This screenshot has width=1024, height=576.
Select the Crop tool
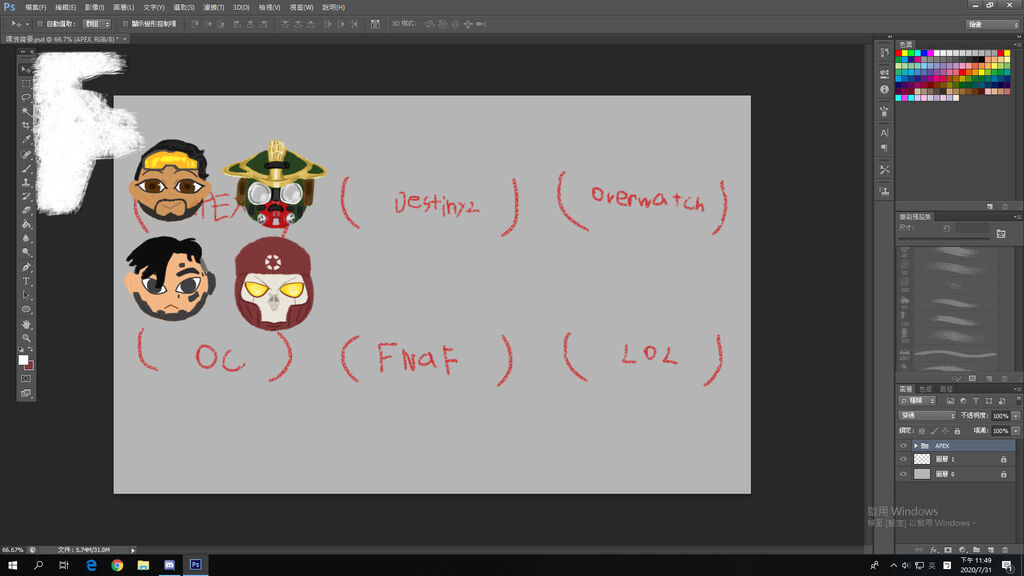pos(25,125)
